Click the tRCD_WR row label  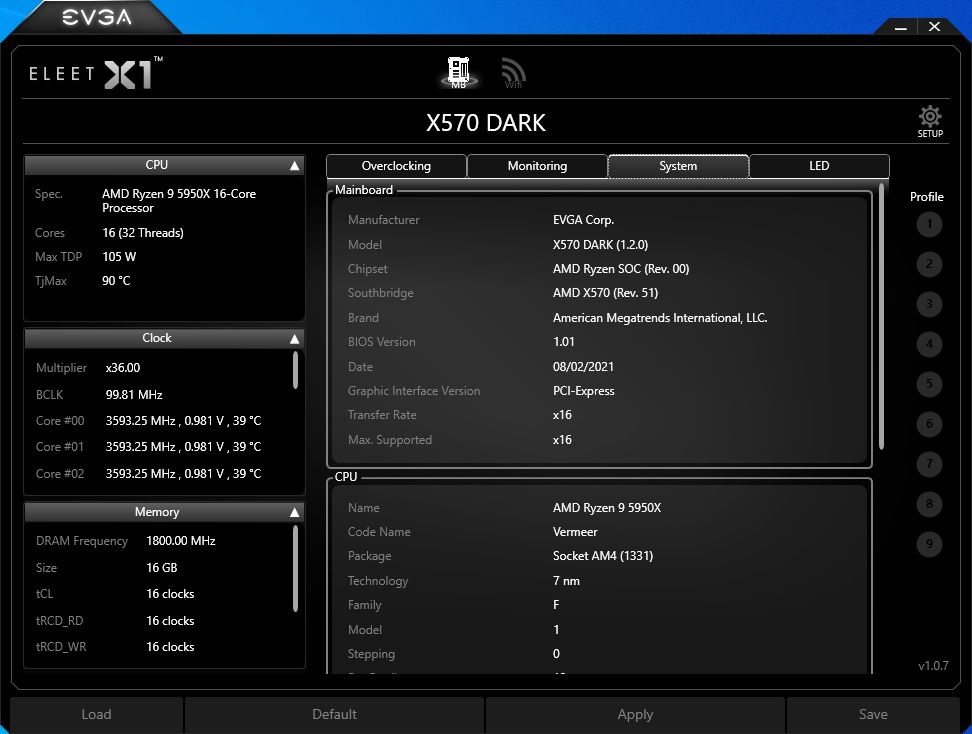[x=61, y=647]
